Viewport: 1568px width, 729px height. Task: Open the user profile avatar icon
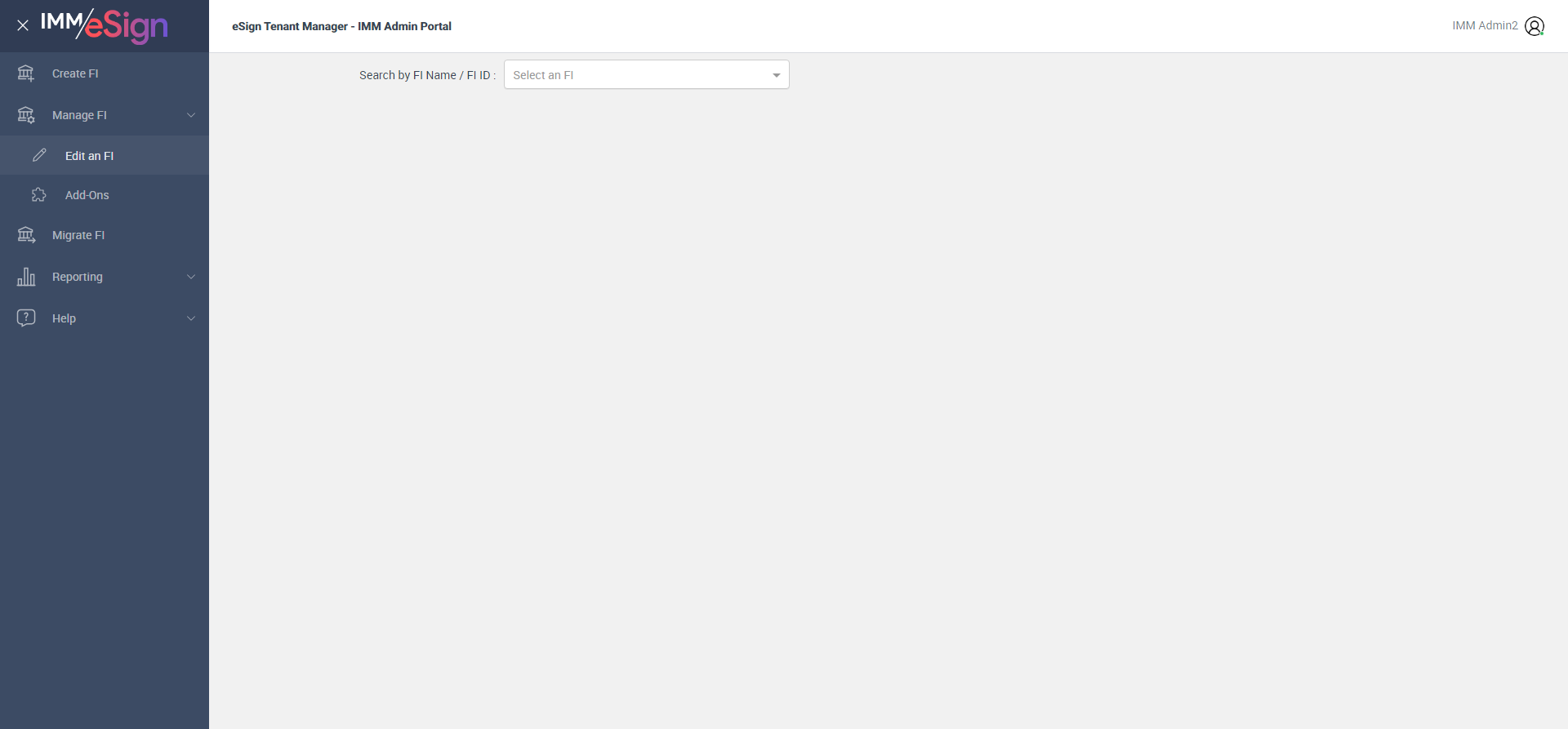point(1535,26)
